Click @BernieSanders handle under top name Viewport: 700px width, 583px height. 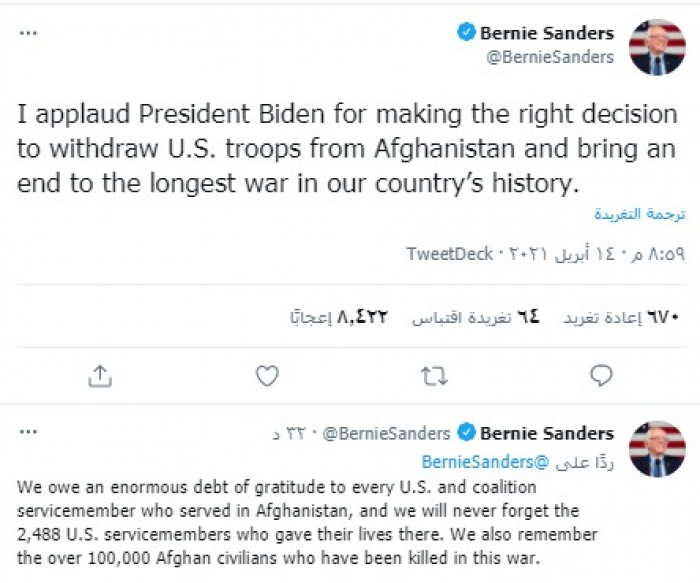click(x=549, y=57)
